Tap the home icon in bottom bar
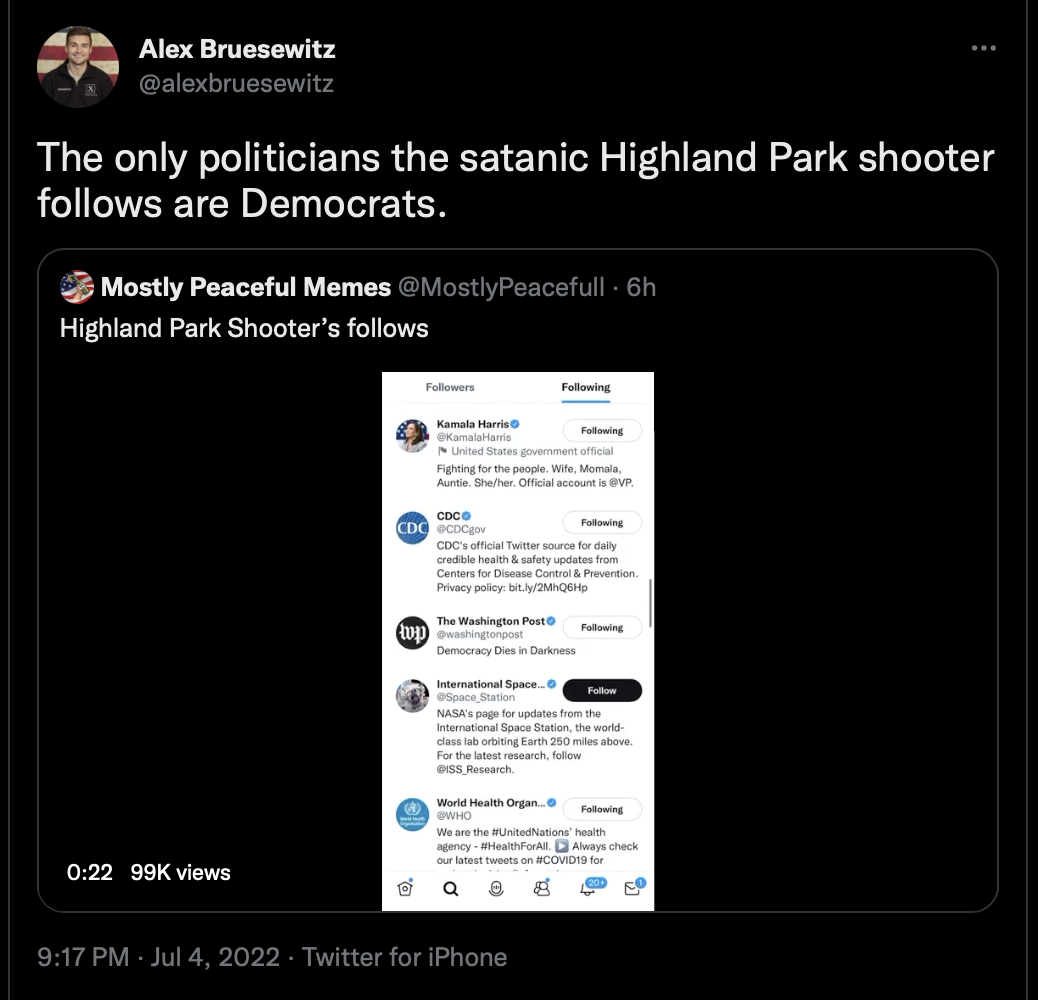The width and height of the screenshot is (1038, 1000). pos(405,887)
